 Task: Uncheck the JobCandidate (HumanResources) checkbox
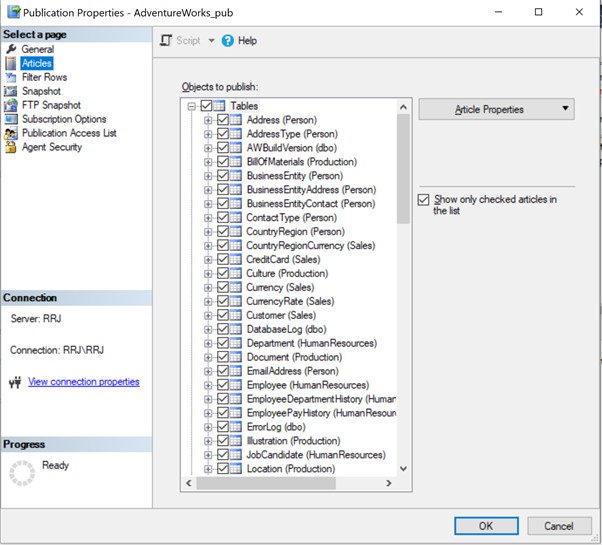(x=223, y=454)
